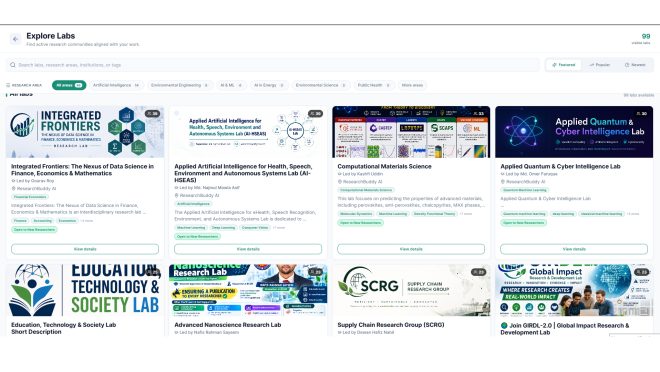Filter by Artificial Intelligence research area
The width and height of the screenshot is (660, 372).
[116, 85]
